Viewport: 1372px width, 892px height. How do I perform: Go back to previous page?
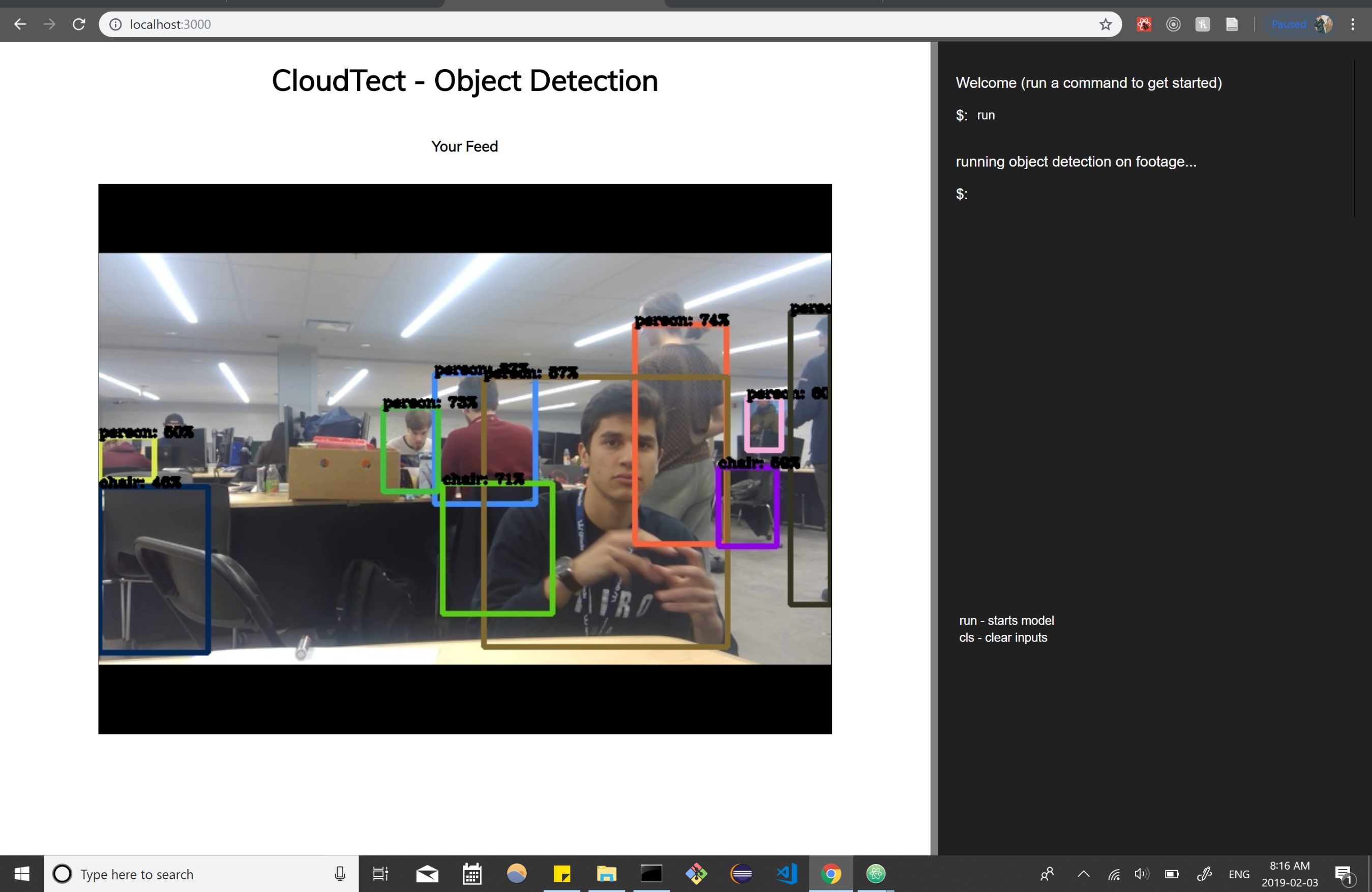coord(20,24)
